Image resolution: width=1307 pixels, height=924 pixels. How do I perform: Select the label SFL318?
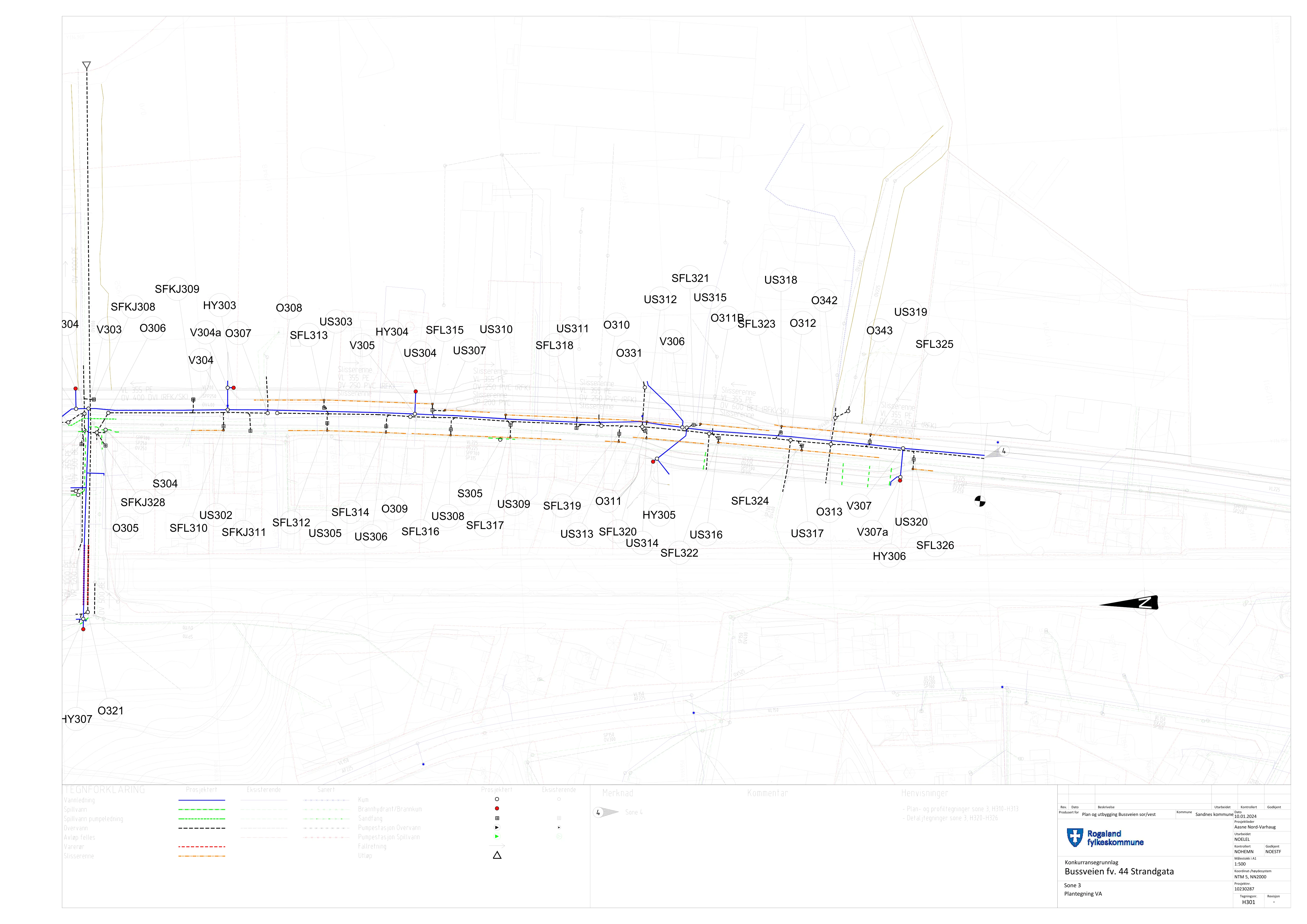[554, 346]
